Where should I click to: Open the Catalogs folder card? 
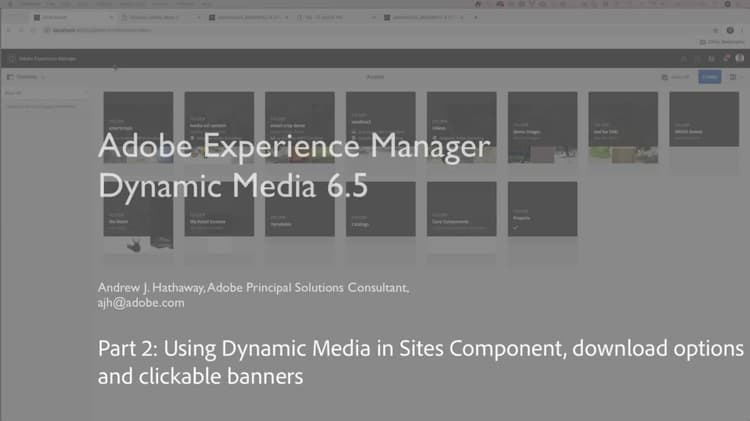pos(380,222)
